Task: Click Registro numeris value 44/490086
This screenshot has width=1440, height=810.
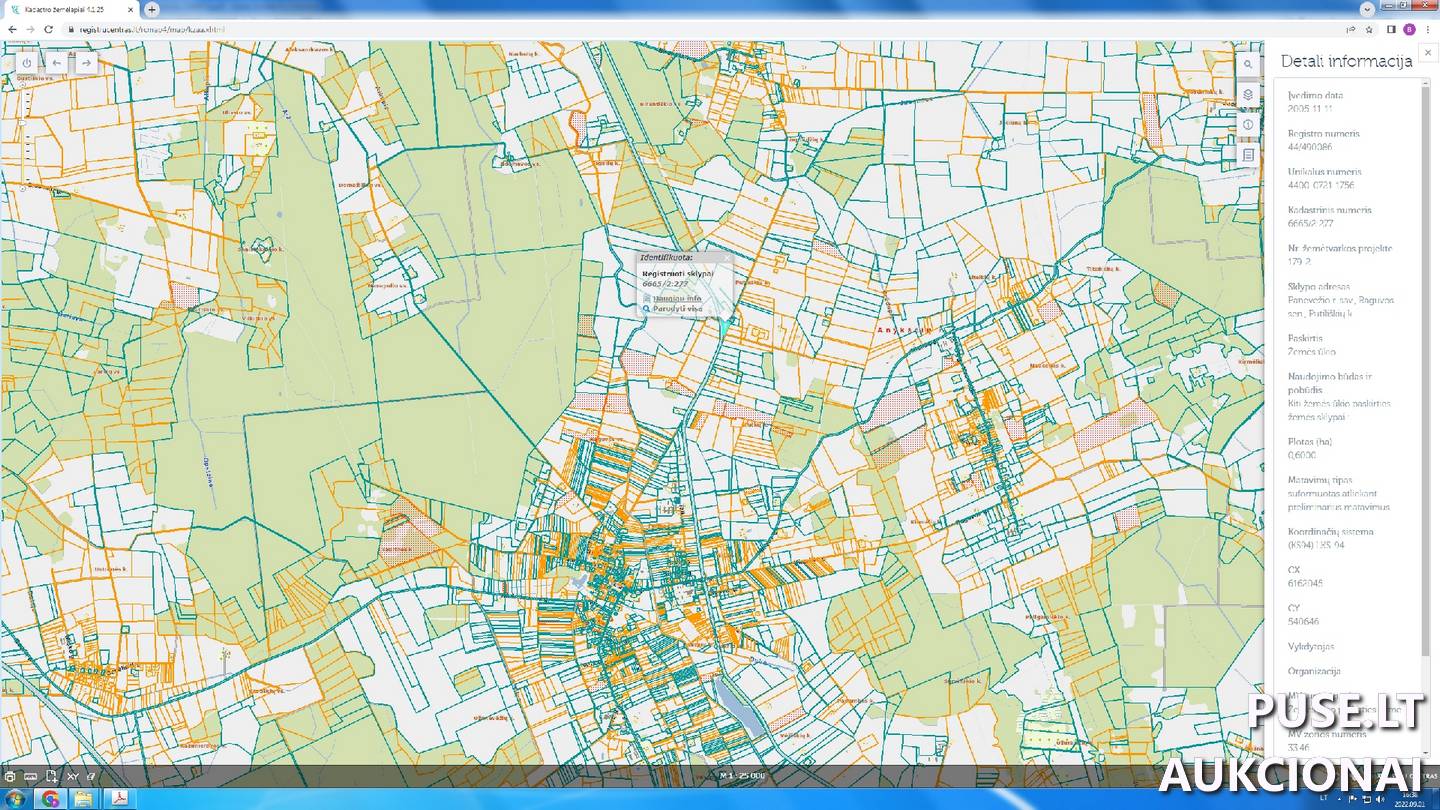Action: (x=1309, y=147)
